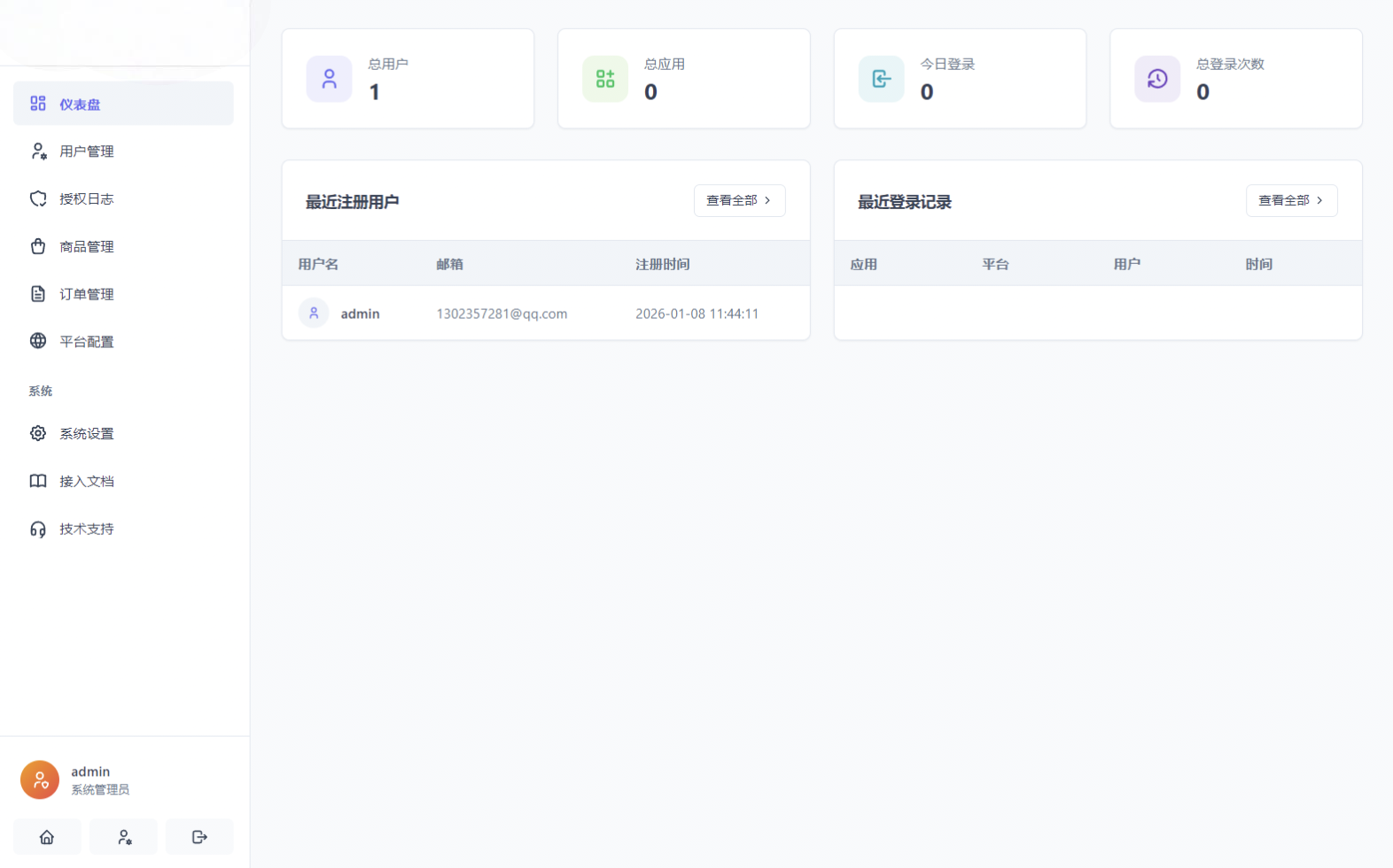Click 查看全部 for 最近登录记录
The width and height of the screenshot is (1393, 868).
[x=1292, y=200]
